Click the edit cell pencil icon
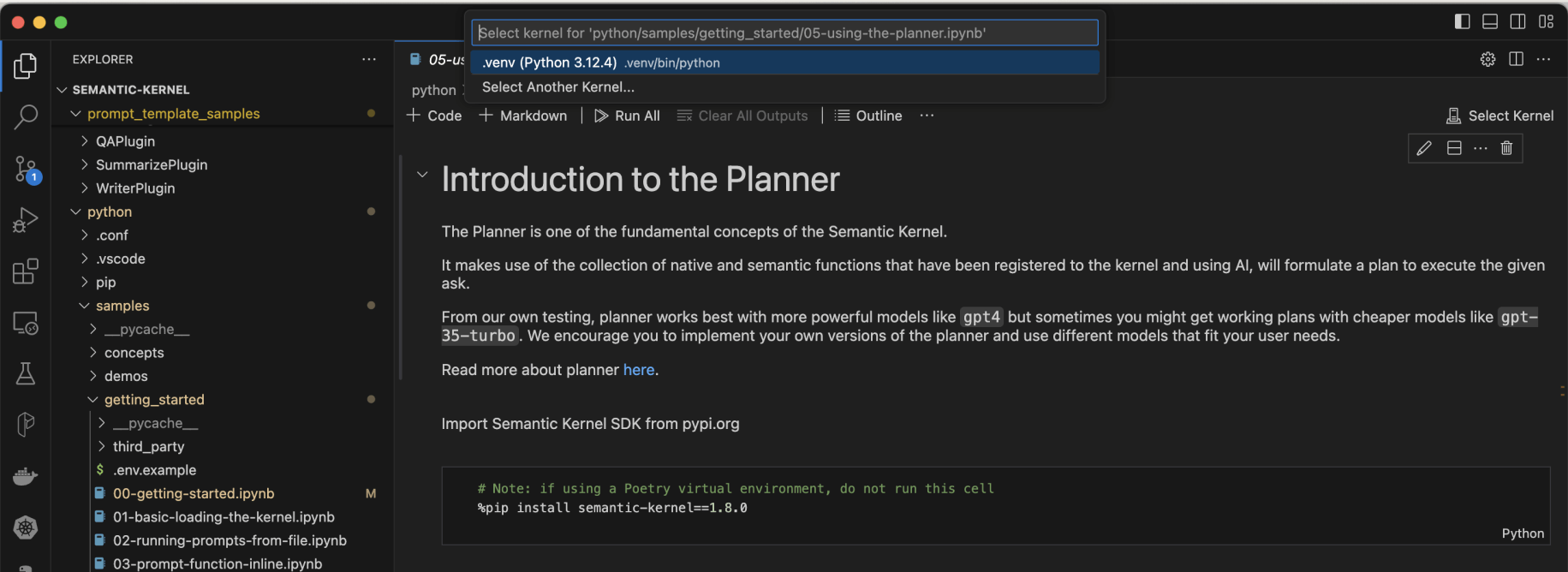Image resolution: width=1568 pixels, height=572 pixels. [1424, 148]
